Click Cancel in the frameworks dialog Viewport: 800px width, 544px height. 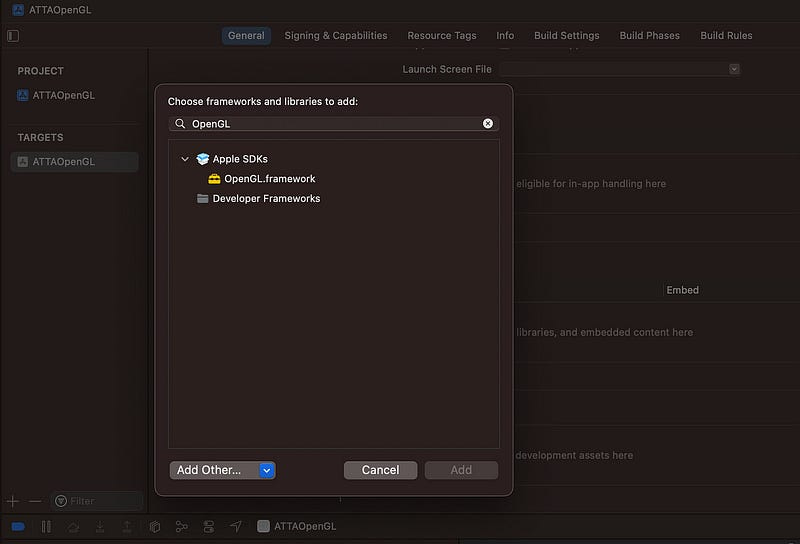381,470
